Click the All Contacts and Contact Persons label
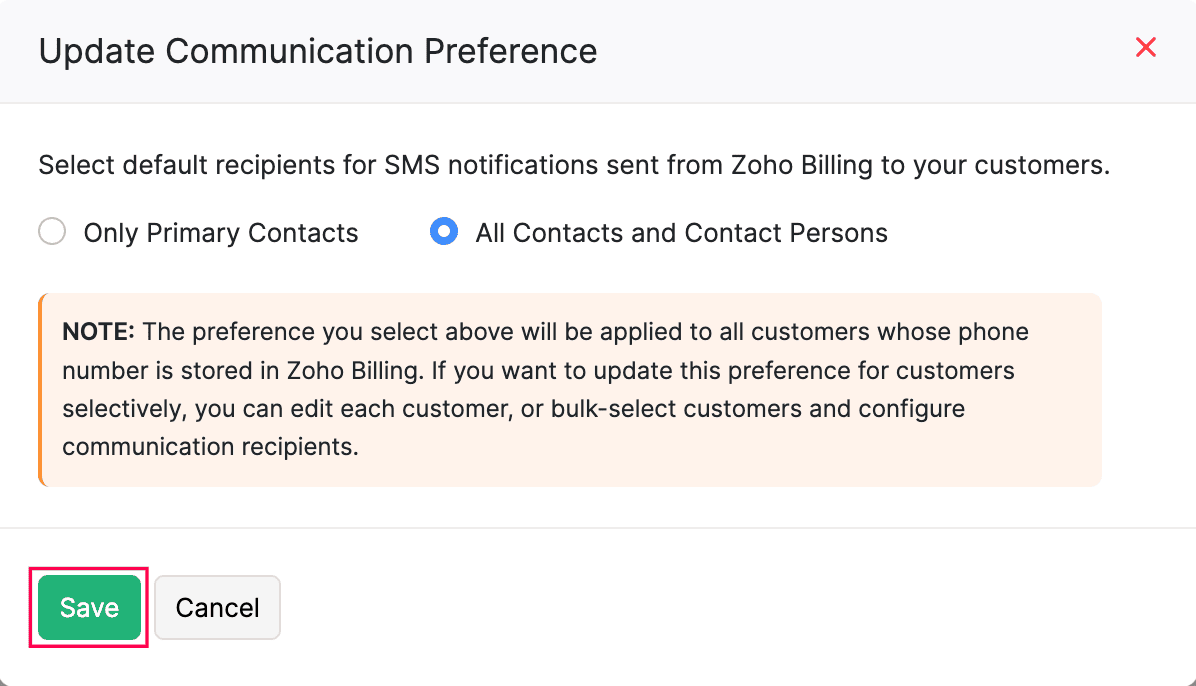Viewport: 1196px width, 686px height. coord(682,232)
